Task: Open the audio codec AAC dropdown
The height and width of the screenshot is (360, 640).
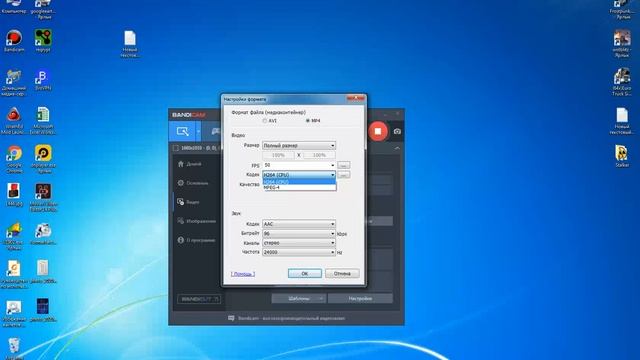Action: pyautogui.click(x=299, y=224)
